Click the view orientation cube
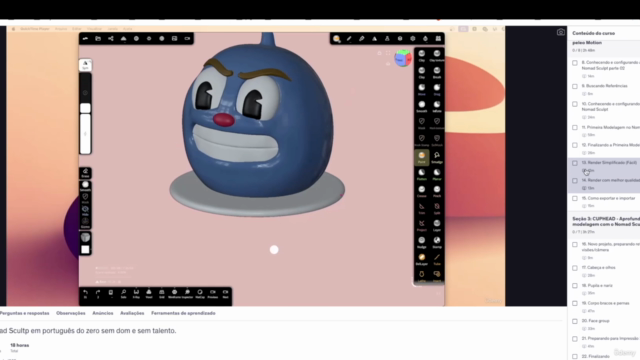Image resolution: width=640 pixels, height=360 pixels. 403,59
